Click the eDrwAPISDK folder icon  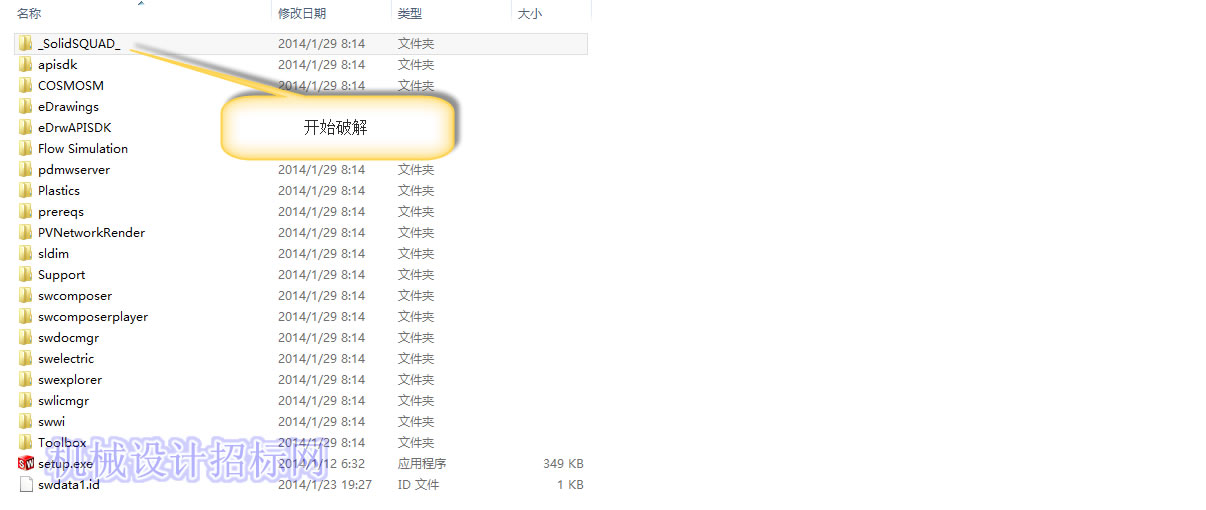click(x=26, y=128)
